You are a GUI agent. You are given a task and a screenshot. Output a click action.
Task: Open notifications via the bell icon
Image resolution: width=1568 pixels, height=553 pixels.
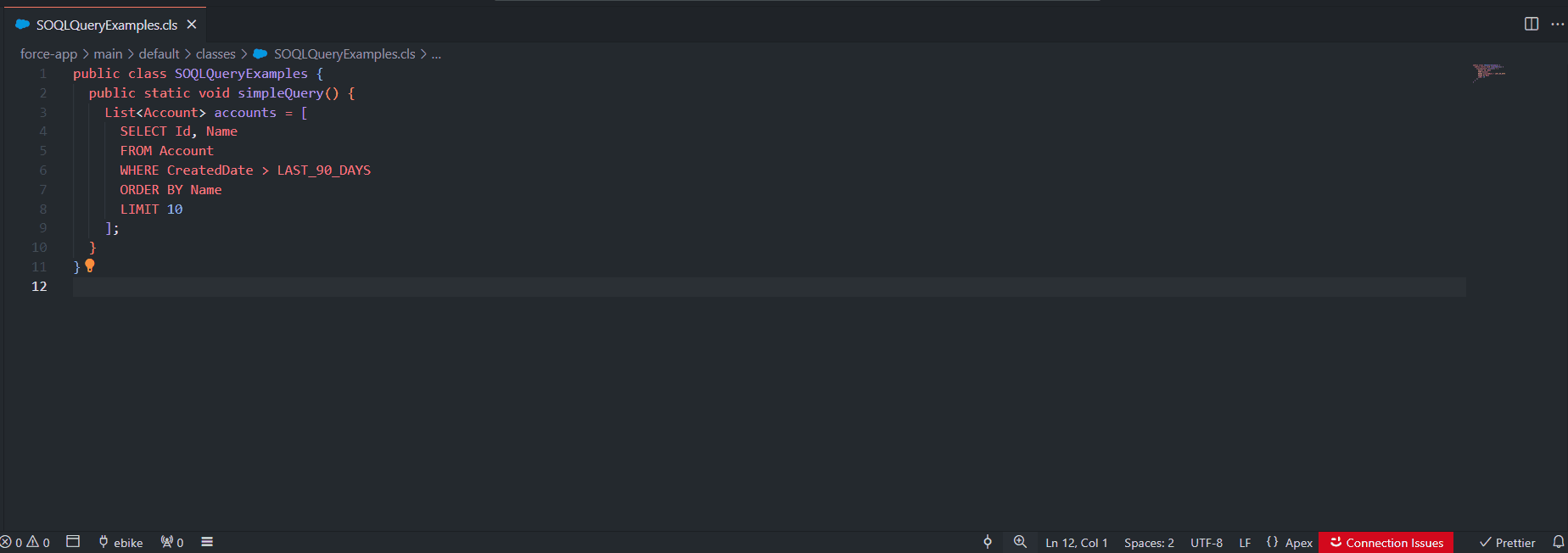click(x=1560, y=542)
